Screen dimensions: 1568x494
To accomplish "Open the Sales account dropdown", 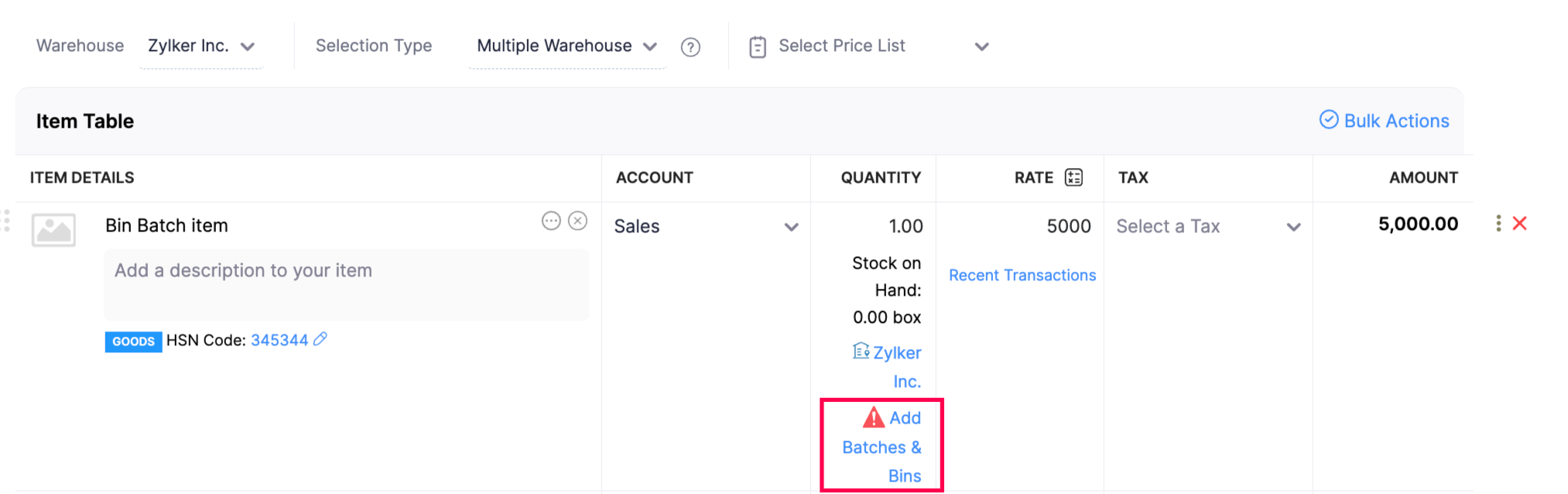I will pos(705,227).
